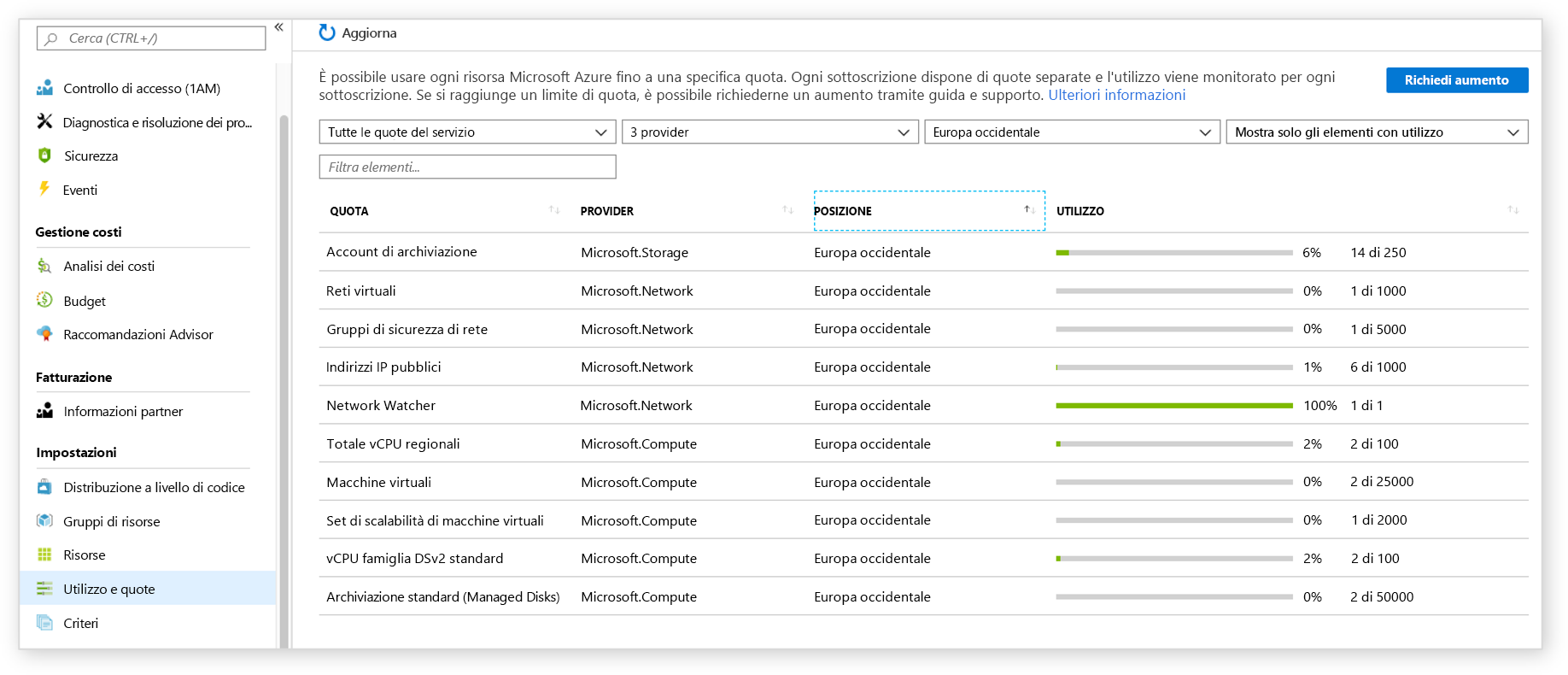Select the Reti virtuali quota row
The height and width of the screenshot is (675, 1568).
[923, 291]
